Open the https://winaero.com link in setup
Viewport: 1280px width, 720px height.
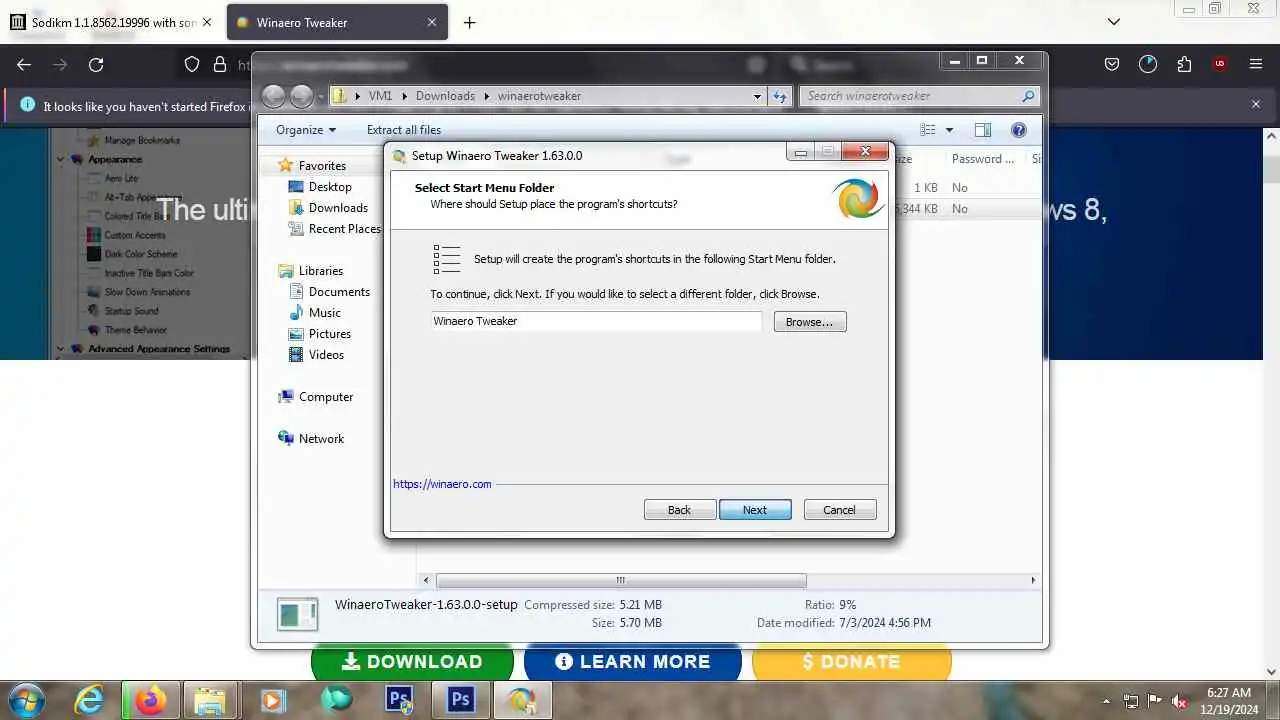442,484
